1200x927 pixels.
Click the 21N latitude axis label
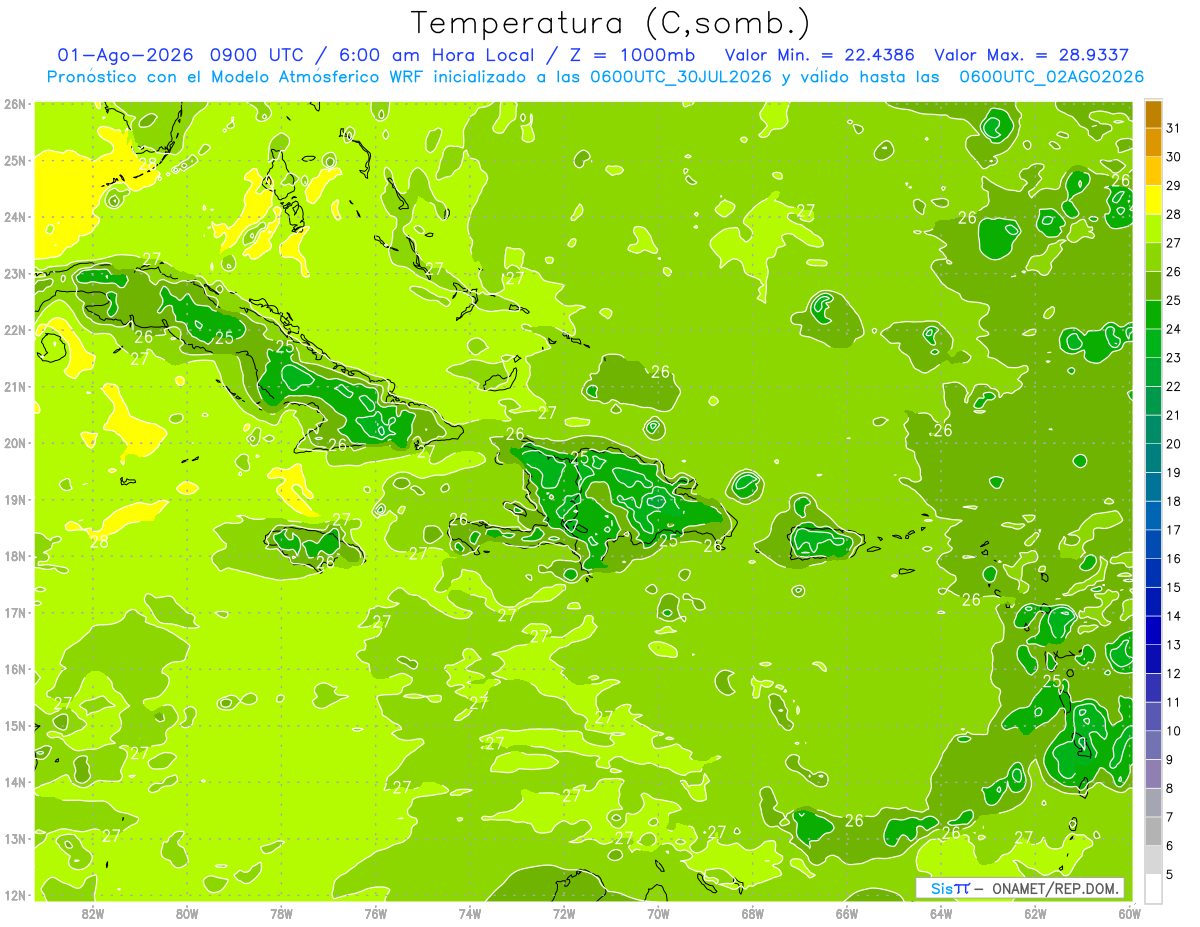tap(15, 387)
